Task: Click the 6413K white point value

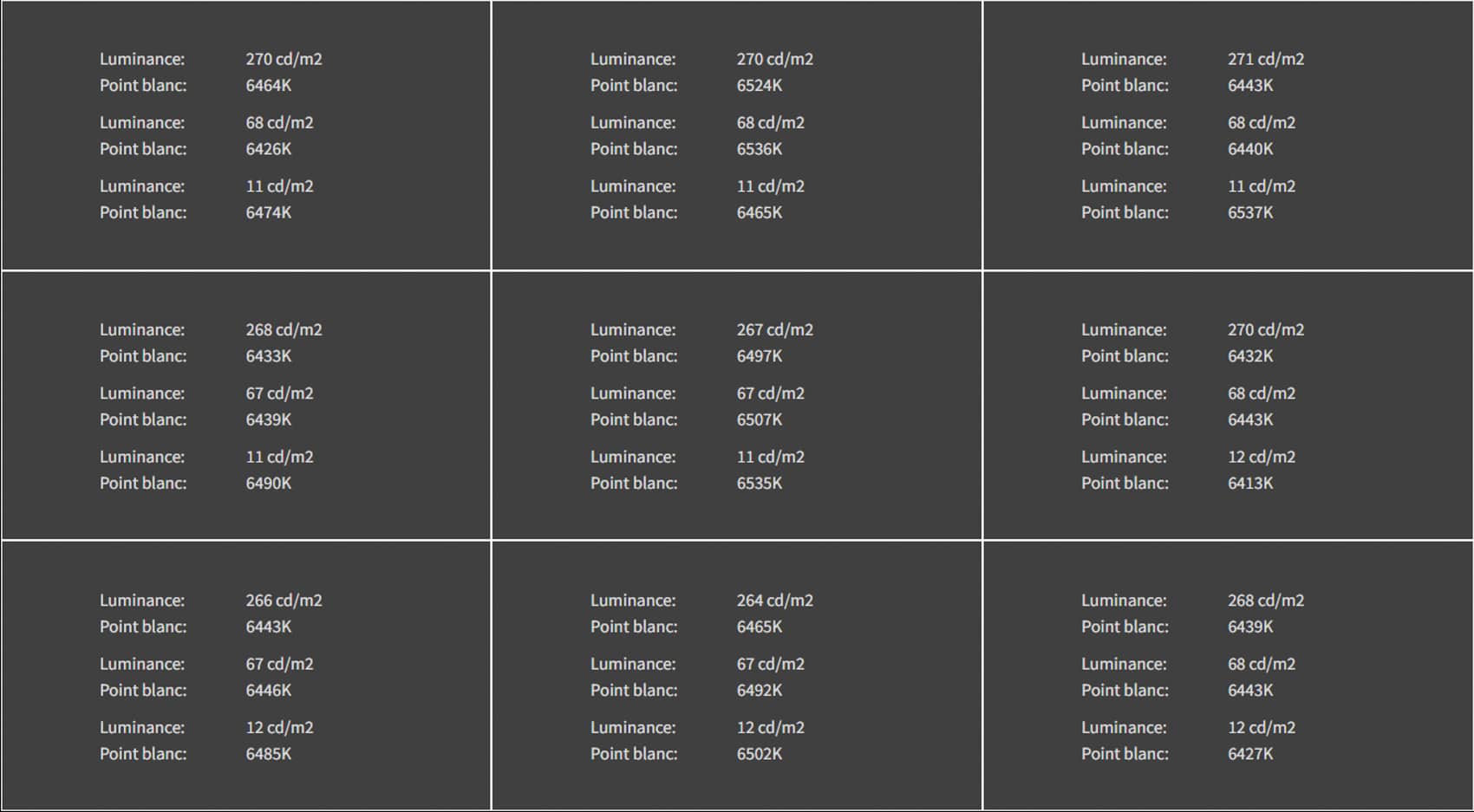Action: (x=1250, y=483)
